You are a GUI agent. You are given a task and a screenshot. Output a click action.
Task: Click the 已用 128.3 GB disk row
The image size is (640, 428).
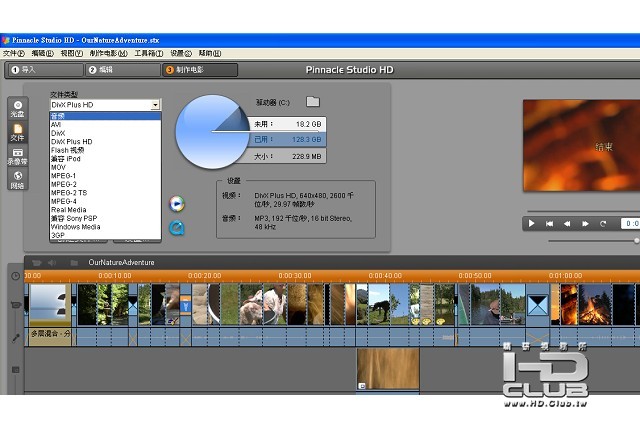[x=287, y=140]
